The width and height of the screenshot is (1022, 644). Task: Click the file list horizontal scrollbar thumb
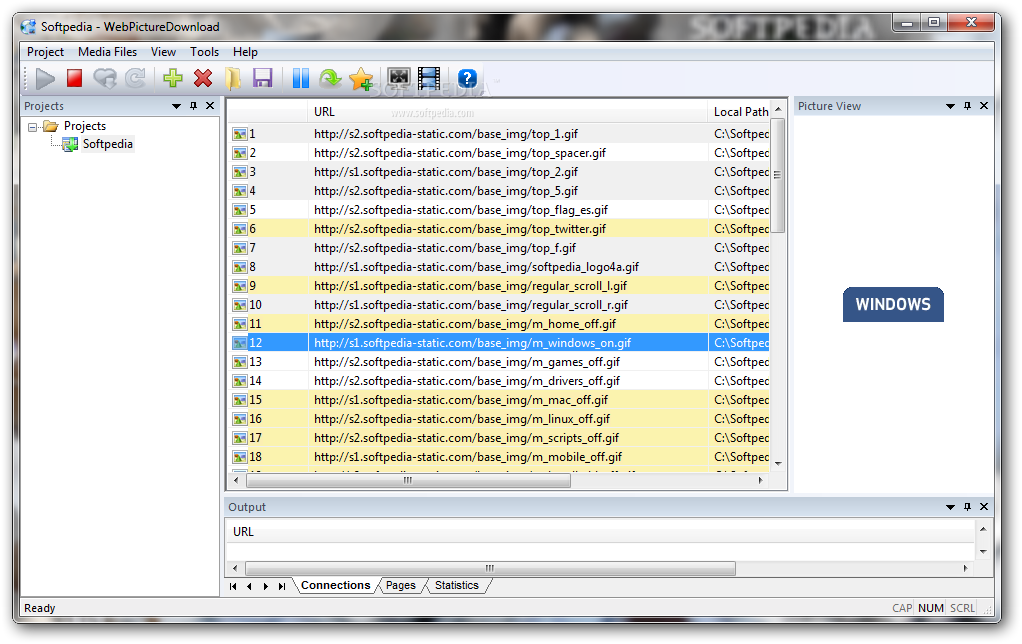(408, 481)
